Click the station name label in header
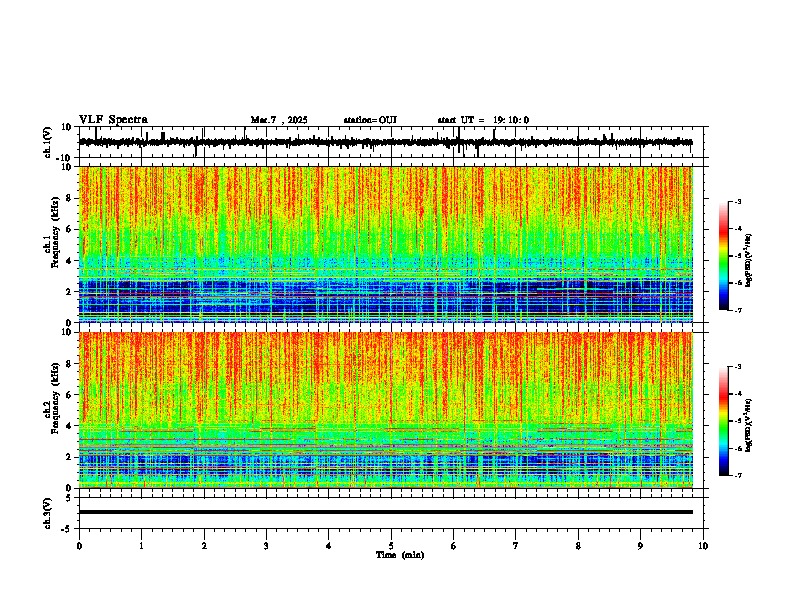The height and width of the screenshot is (612, 792). tap(370, 120)
